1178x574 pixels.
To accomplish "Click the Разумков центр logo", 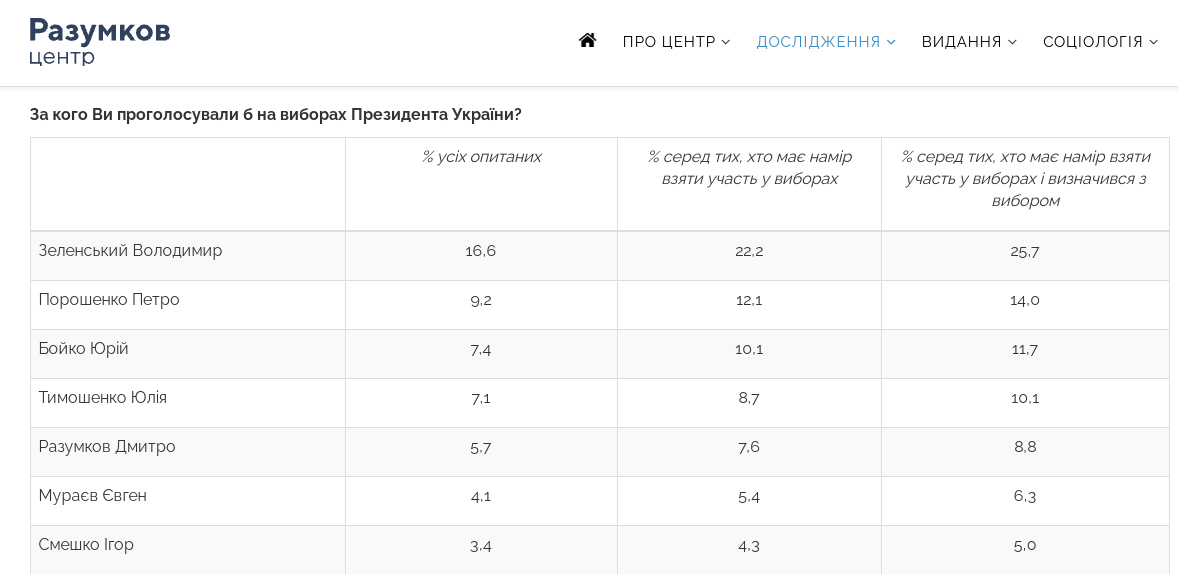I will point(100,42).
